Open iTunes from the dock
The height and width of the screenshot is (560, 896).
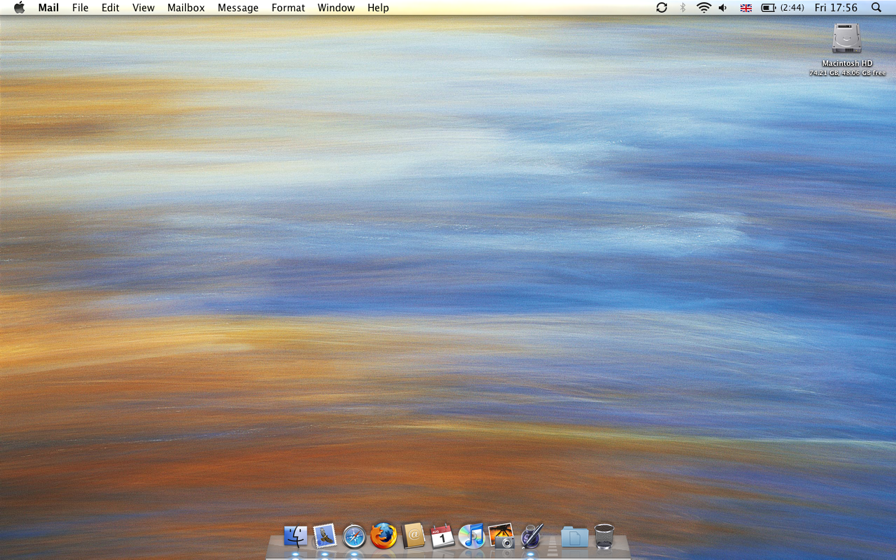[x=472, y=537]
